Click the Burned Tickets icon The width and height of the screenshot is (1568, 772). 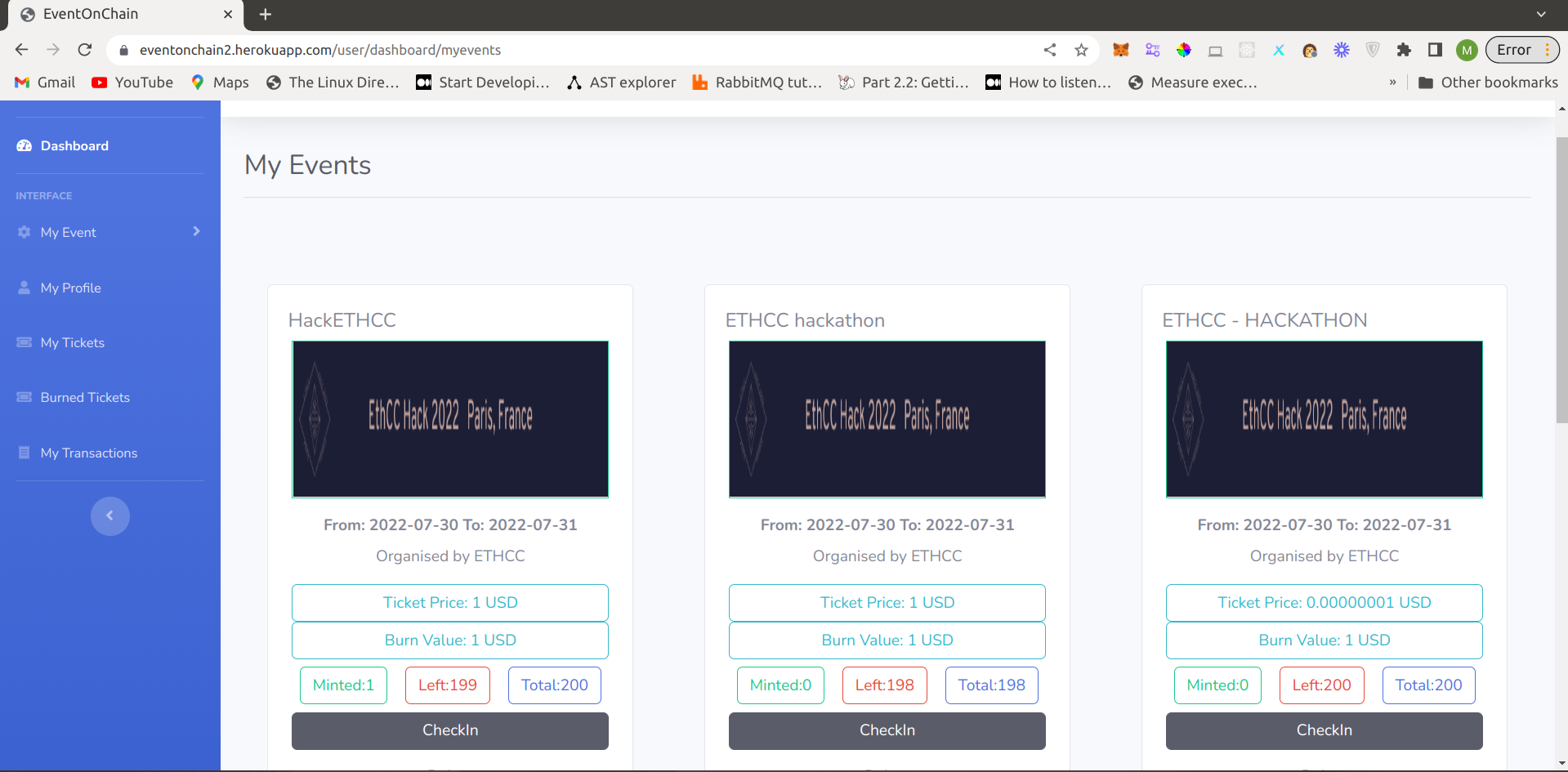click(x=25, y=397)
